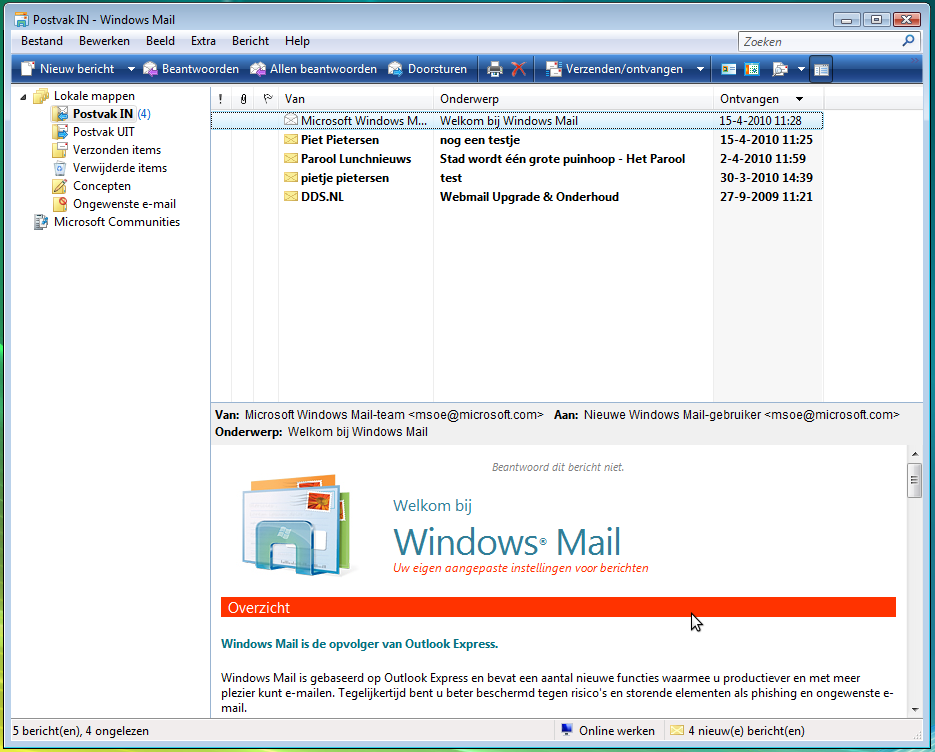Screen dimensions: 935x752
Task: Sort by the flag column header
Action: [267, 99]
